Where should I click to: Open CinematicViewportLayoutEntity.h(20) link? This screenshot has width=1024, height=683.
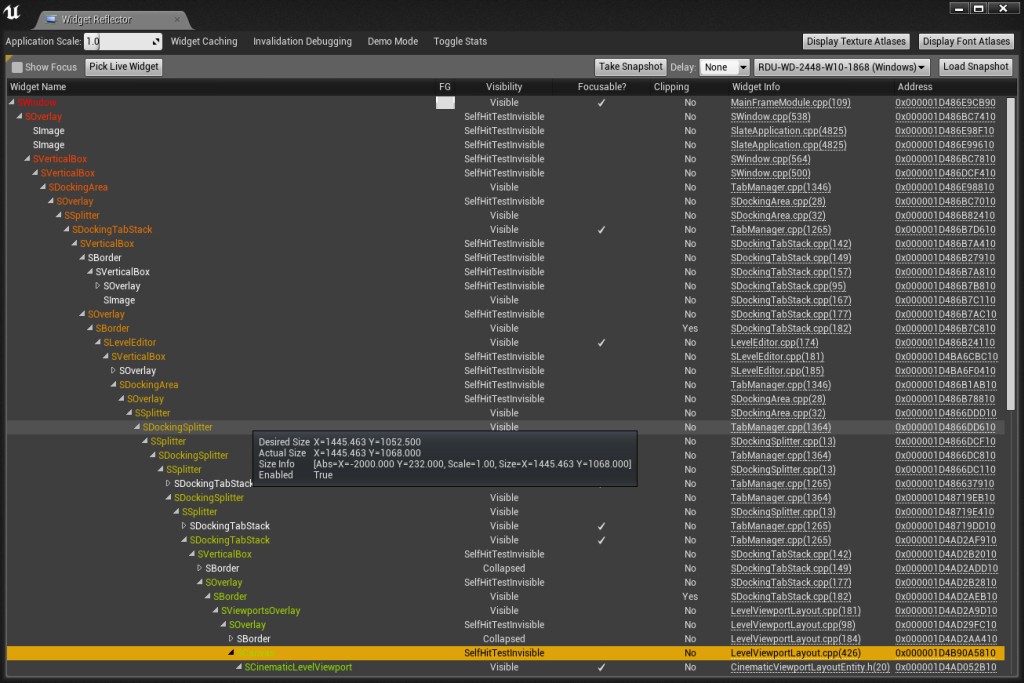pos(810,667)
